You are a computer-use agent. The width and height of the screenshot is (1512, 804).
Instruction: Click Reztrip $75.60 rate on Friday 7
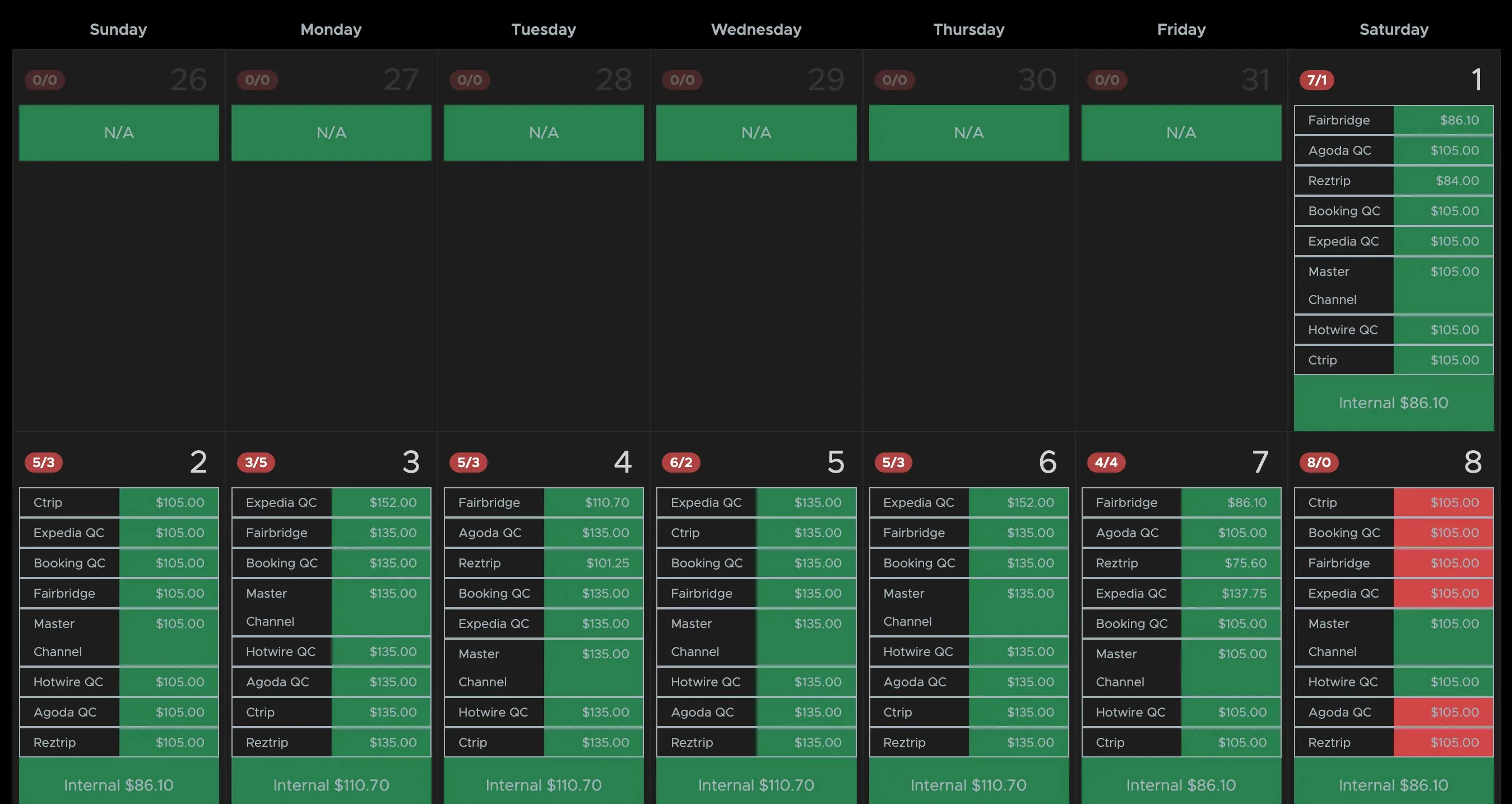(1230, 563)
